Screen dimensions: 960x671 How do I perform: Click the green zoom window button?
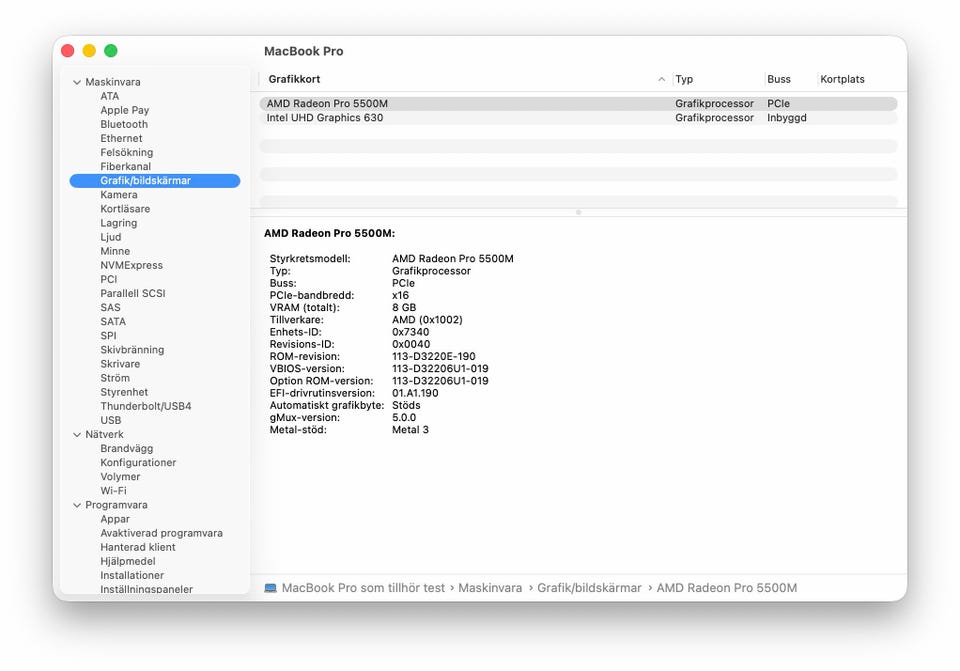[x=111, y=51]
